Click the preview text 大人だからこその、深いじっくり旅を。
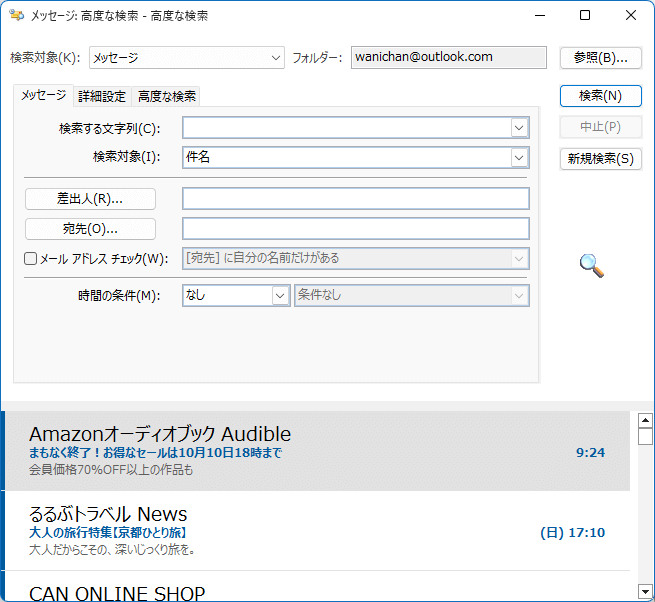The height and width of the screenshot is (602, 655). click(112, 550)
